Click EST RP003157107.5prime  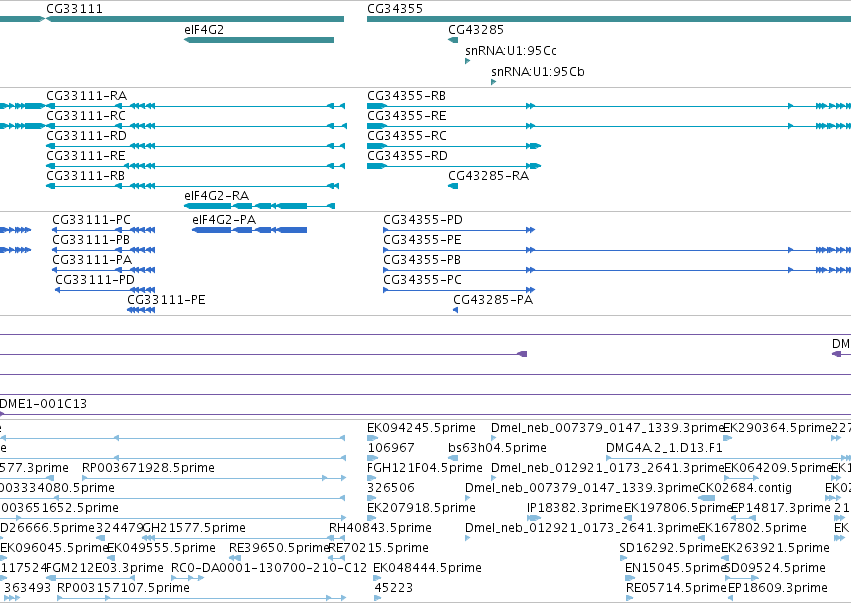tap(201, 598)
